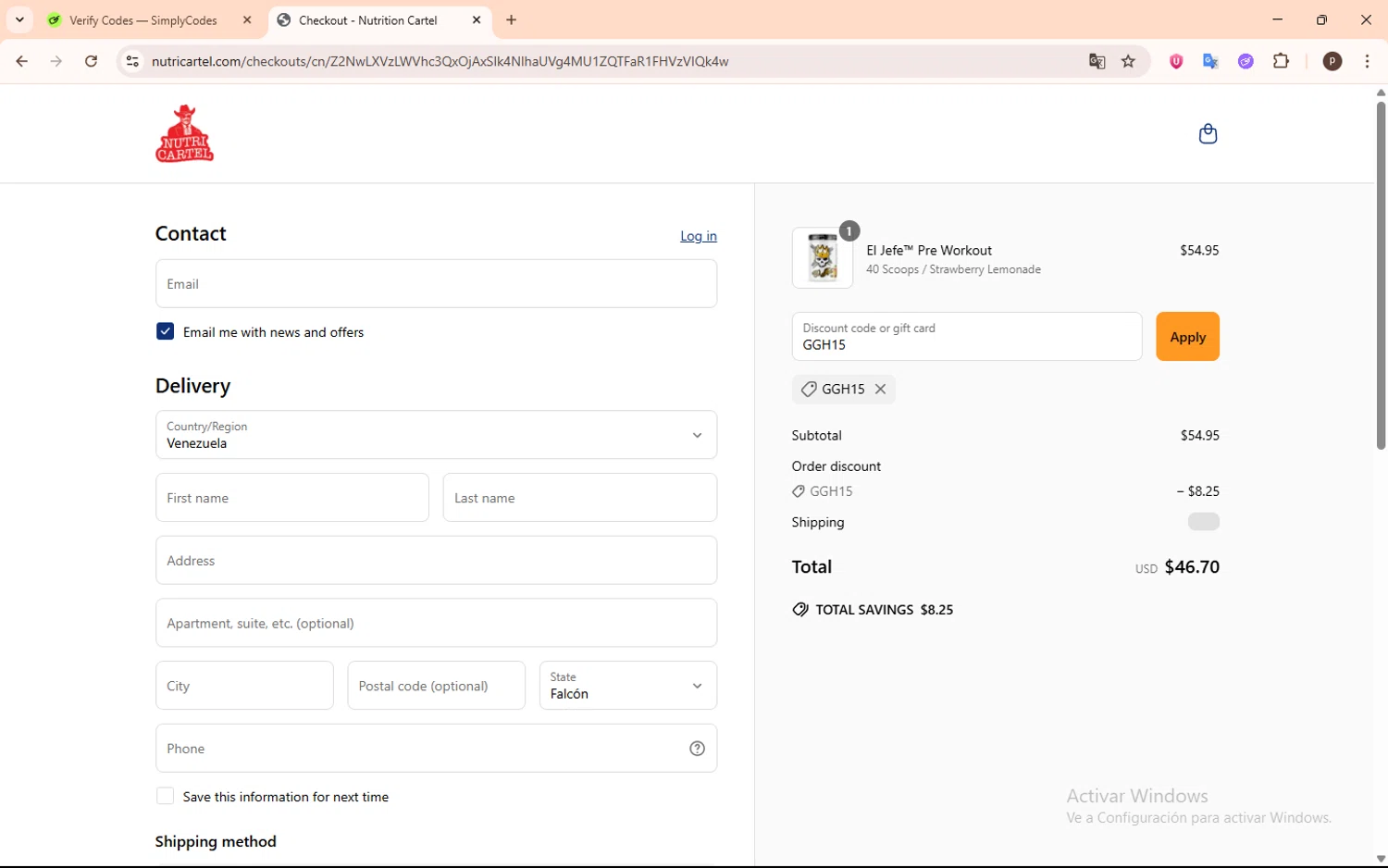The height and width of the screenshot is (868, 1388).
Task: Open the State dropdown showing Falcón
Action: tap(628, 686)
